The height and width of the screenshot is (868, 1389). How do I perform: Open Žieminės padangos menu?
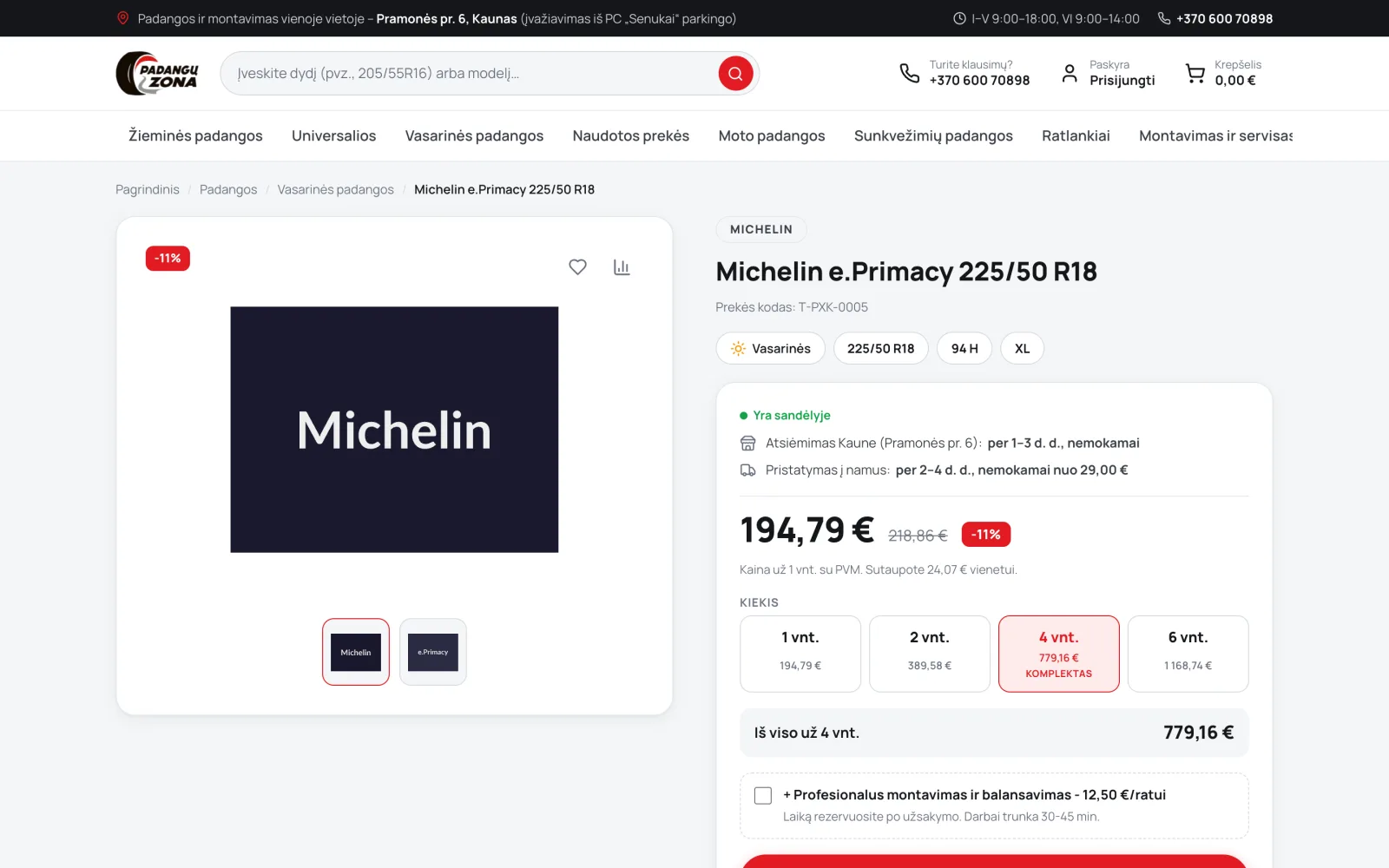[195, 135]
